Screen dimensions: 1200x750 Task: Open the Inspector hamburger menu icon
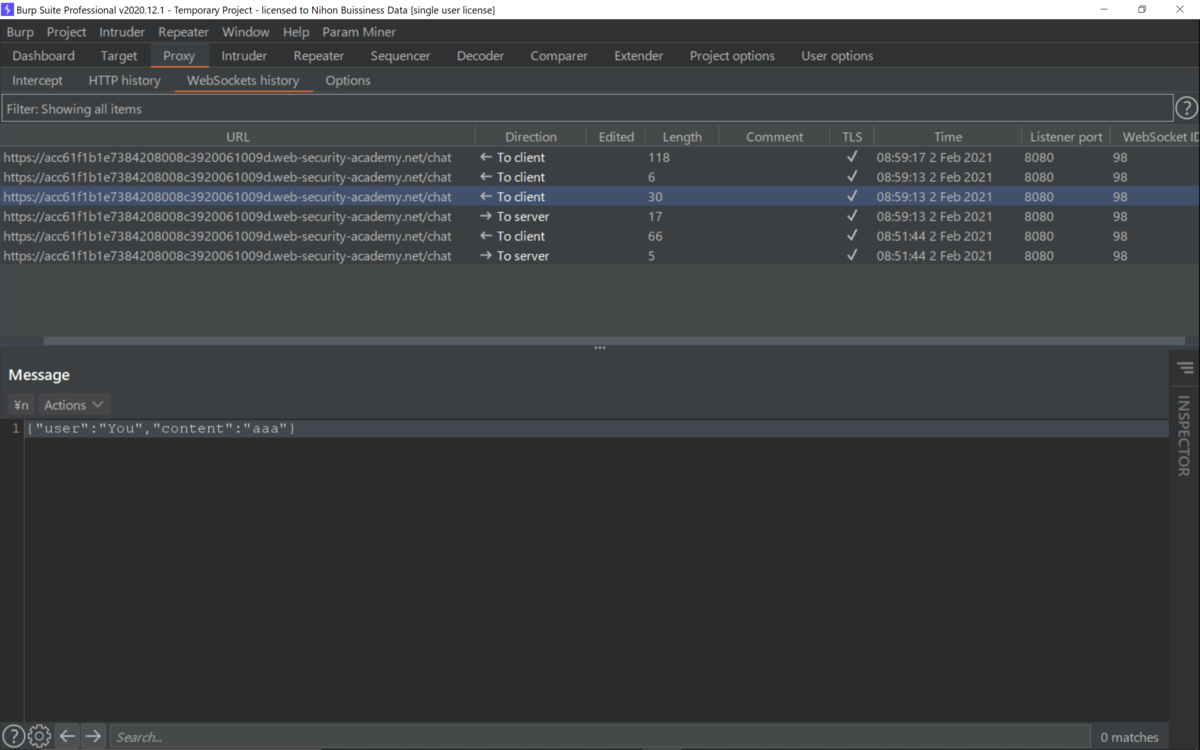(1185, 368)
